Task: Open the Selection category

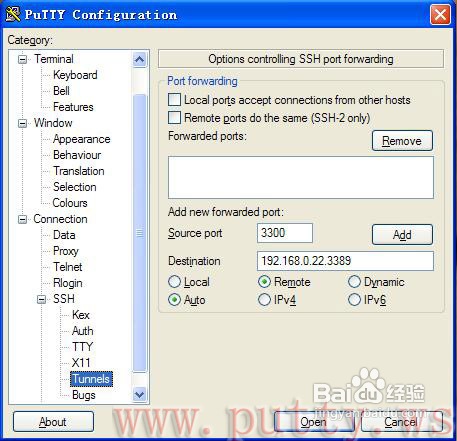Action: point(75,187)
